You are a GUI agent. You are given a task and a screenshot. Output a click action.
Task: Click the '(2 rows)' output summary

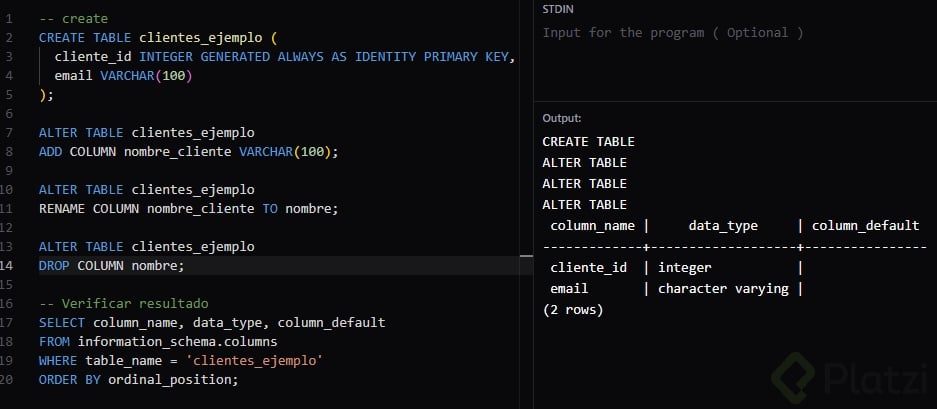[573, 310]
